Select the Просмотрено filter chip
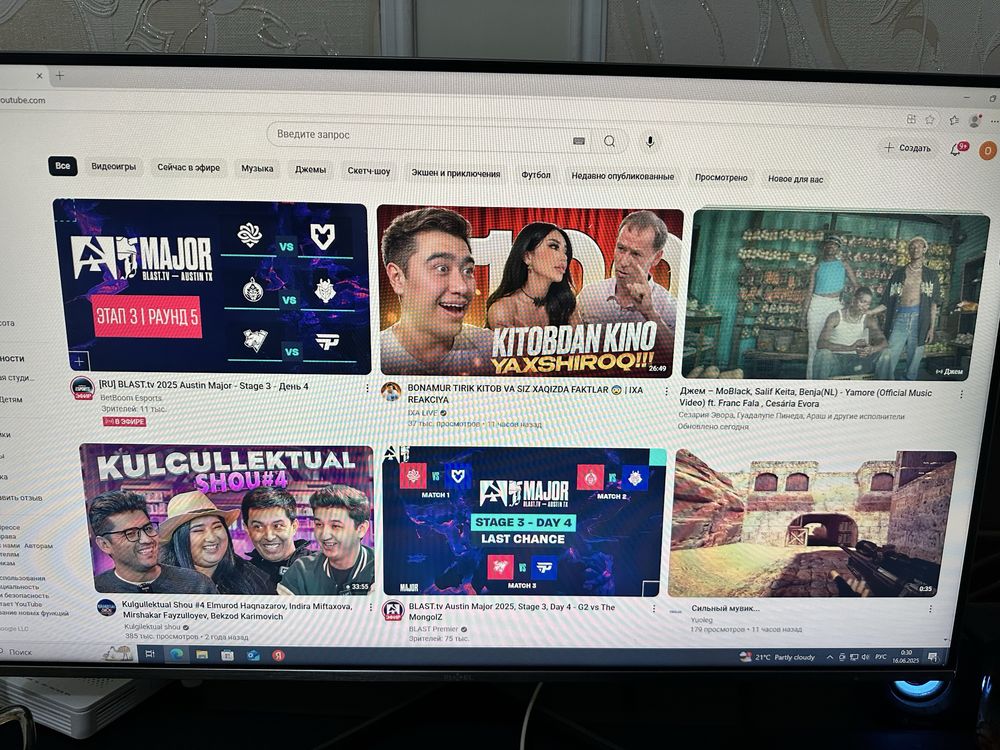The image size is (1000, 750). [x=721, y=177]
